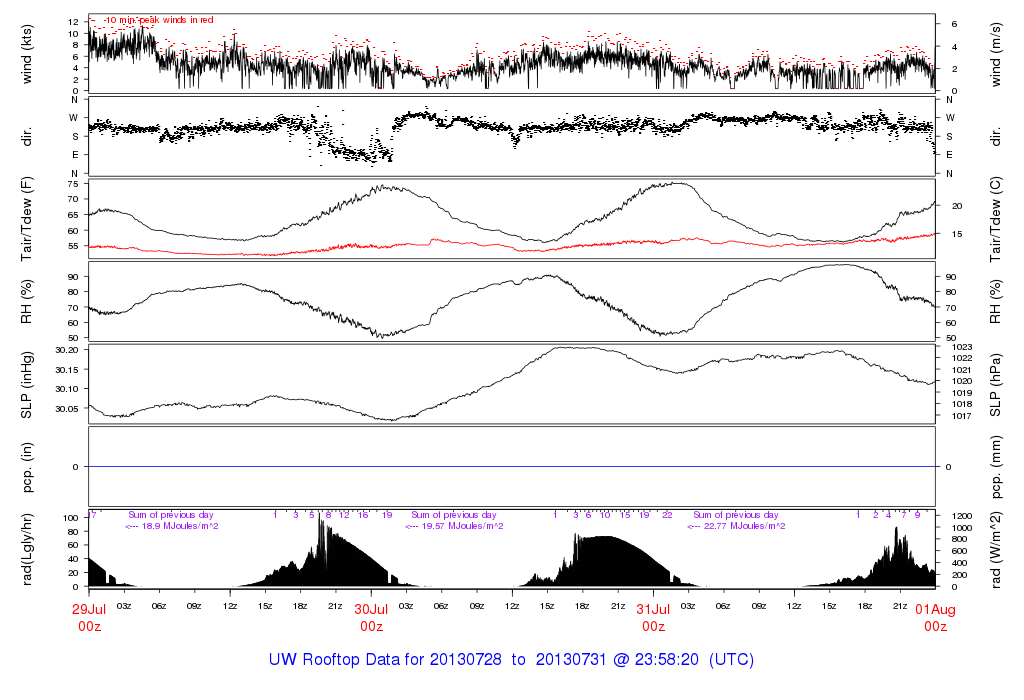The image size is (1024, 700).
Task: Click the 'Tair/Tdew (C)' axis label
Action: click(998, 218)
